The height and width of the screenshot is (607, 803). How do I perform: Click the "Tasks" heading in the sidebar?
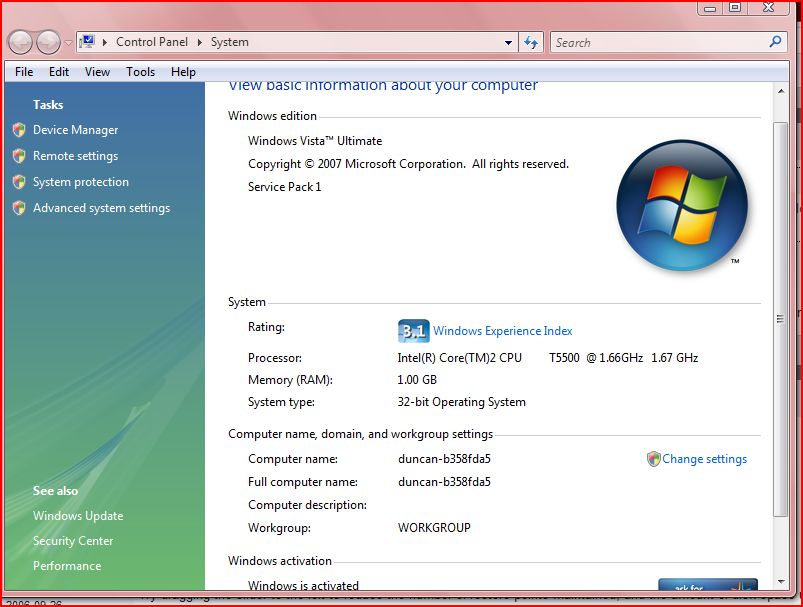click(48, 105)
